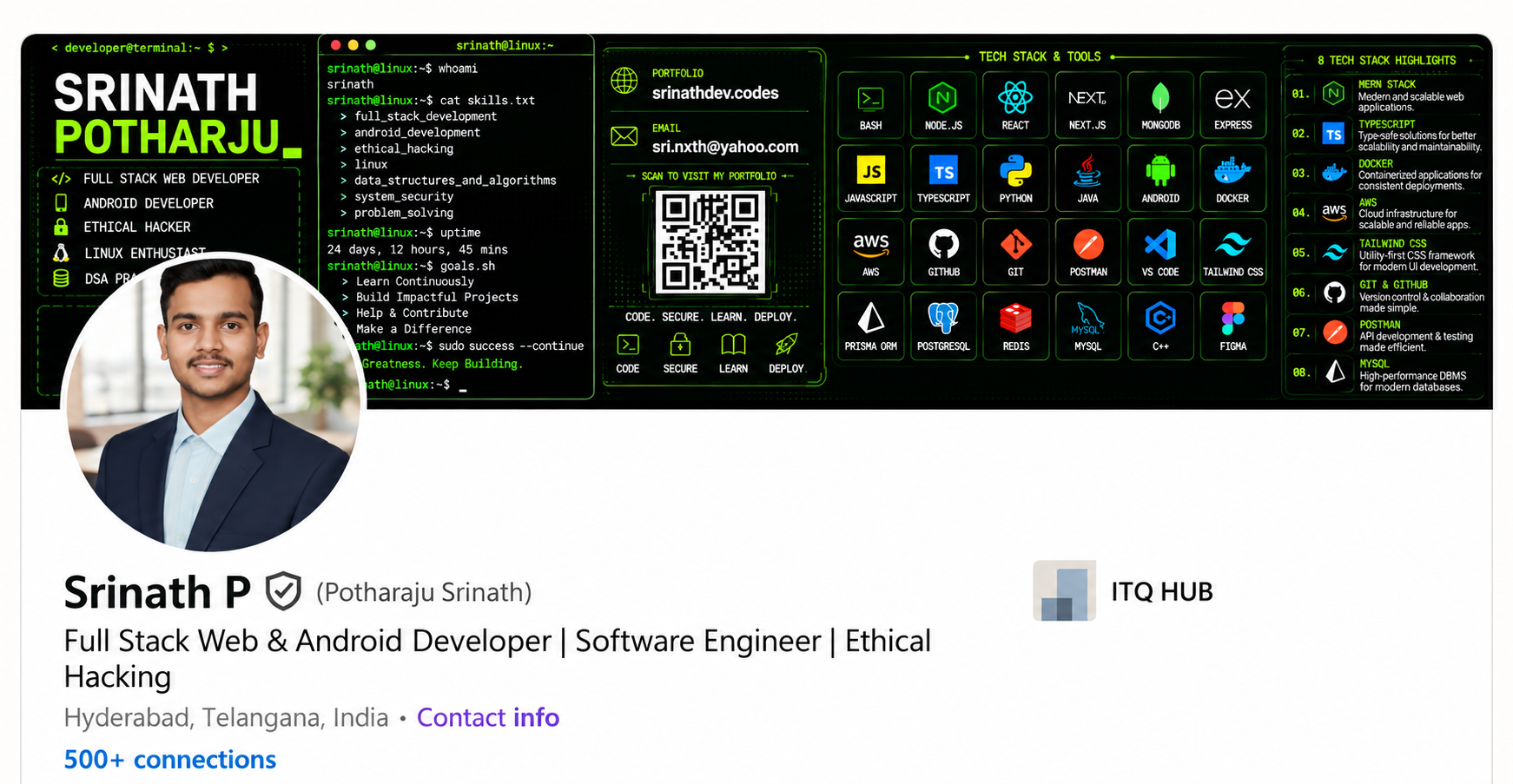
Task: Click the Tailwind CSS tile in the grid
Action: (x=1232, y=252)
